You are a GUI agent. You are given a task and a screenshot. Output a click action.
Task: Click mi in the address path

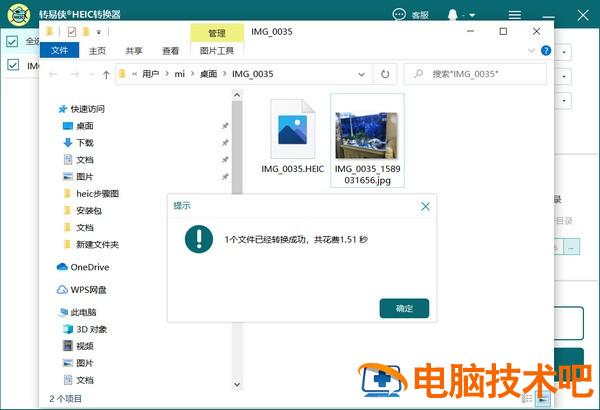179,74
